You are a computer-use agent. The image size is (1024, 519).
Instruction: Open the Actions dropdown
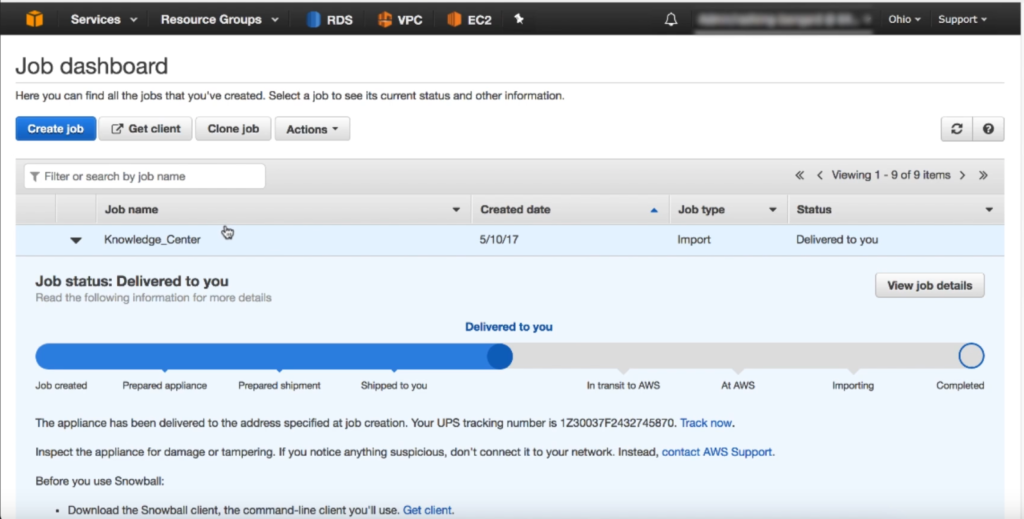[312, 129]
